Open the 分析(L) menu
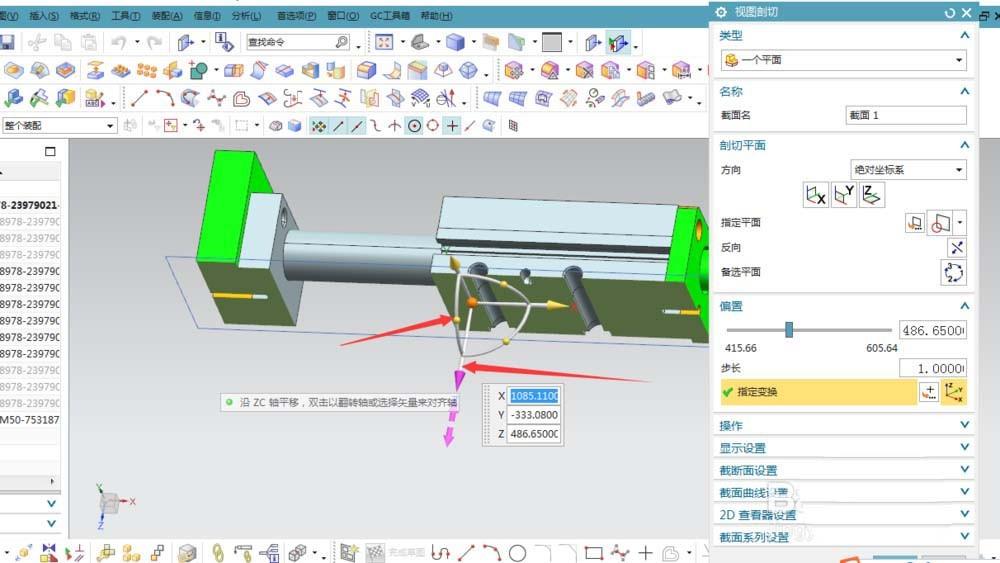This screenshot has height=563, width=1000. point(246,15)
